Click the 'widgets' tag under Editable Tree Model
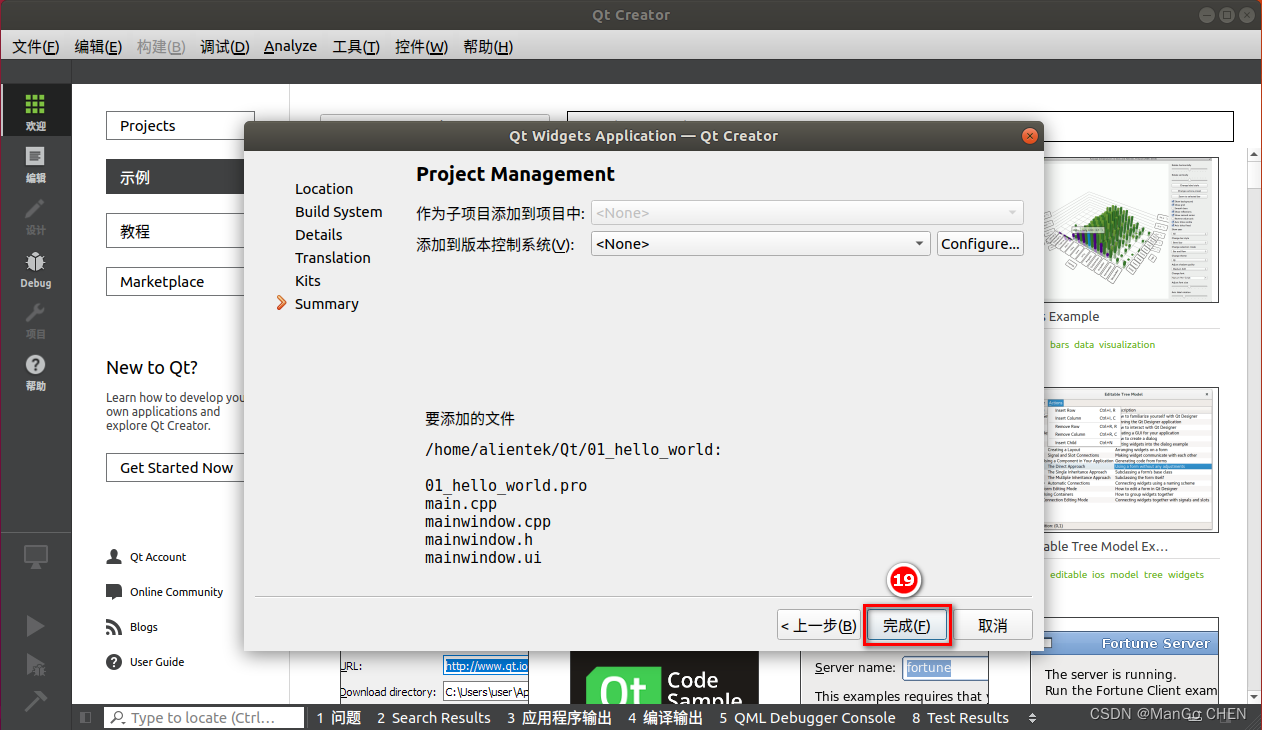1262x730 pixels. (1186, 574)
